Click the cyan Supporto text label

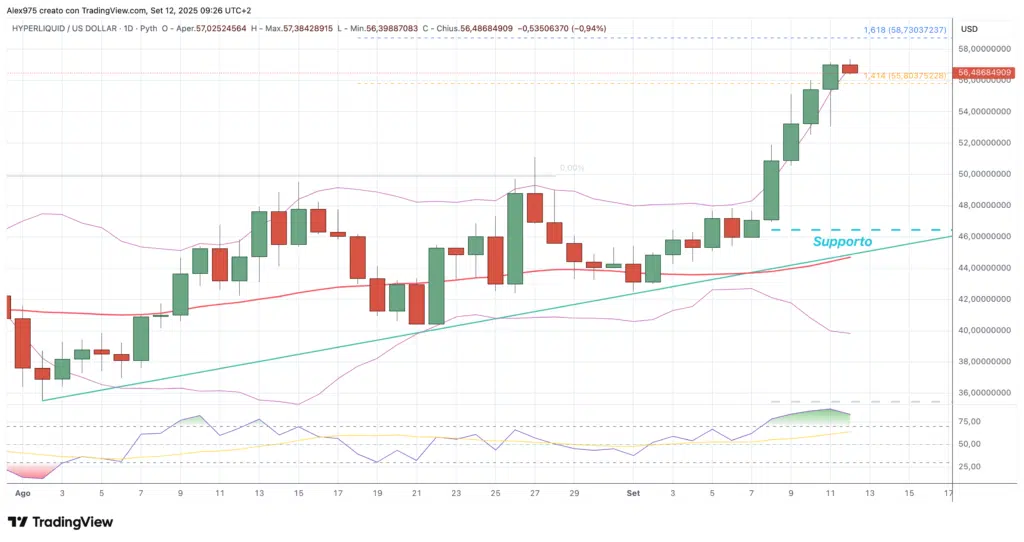pyautogui.click(x=842, y=242)
